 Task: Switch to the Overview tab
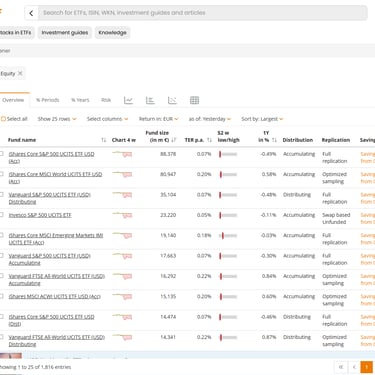pos(13,100)
